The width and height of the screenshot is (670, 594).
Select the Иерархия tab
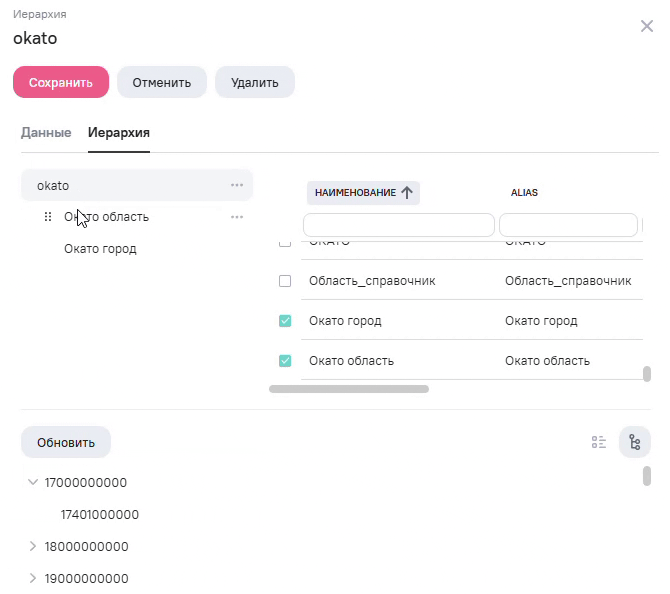coord(119,133)
